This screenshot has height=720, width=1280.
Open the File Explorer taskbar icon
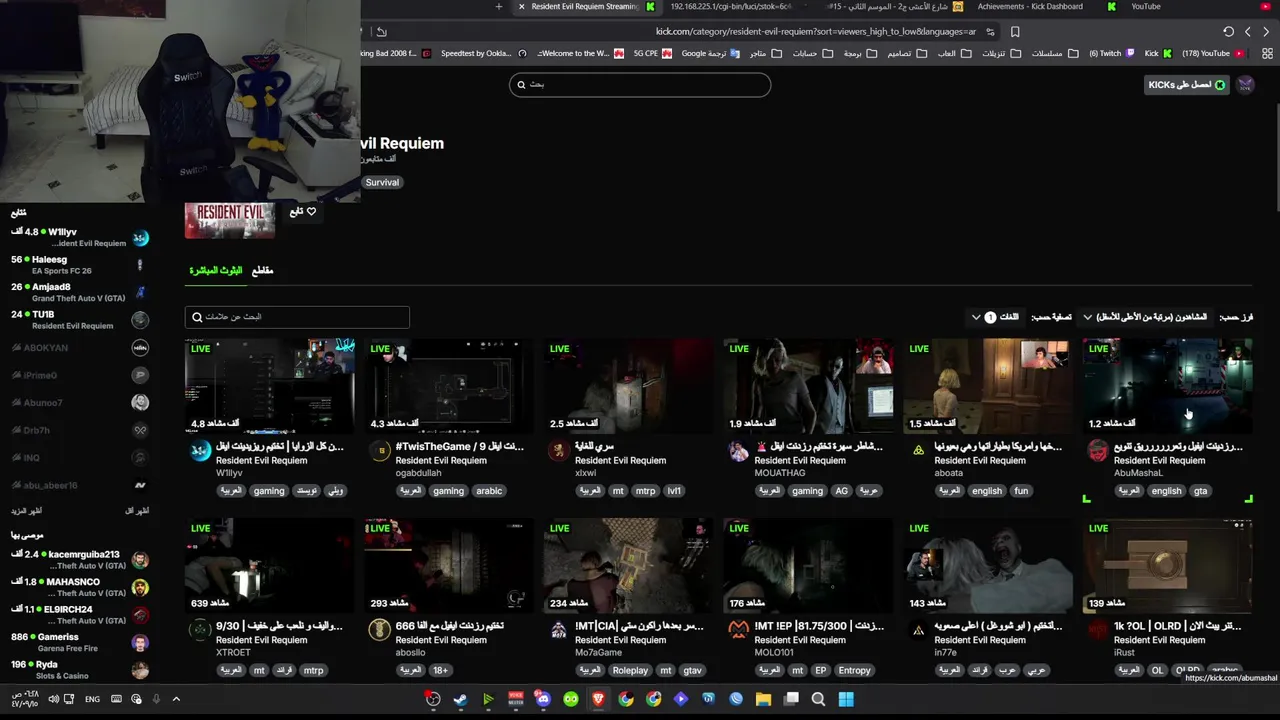(763, 699)
